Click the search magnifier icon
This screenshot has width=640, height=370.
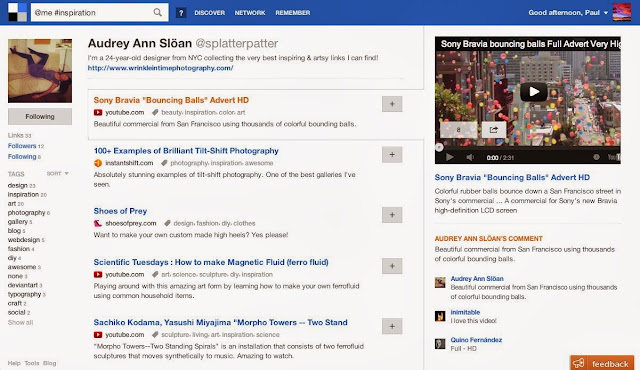pyautogui.click(x=158, y=13)
